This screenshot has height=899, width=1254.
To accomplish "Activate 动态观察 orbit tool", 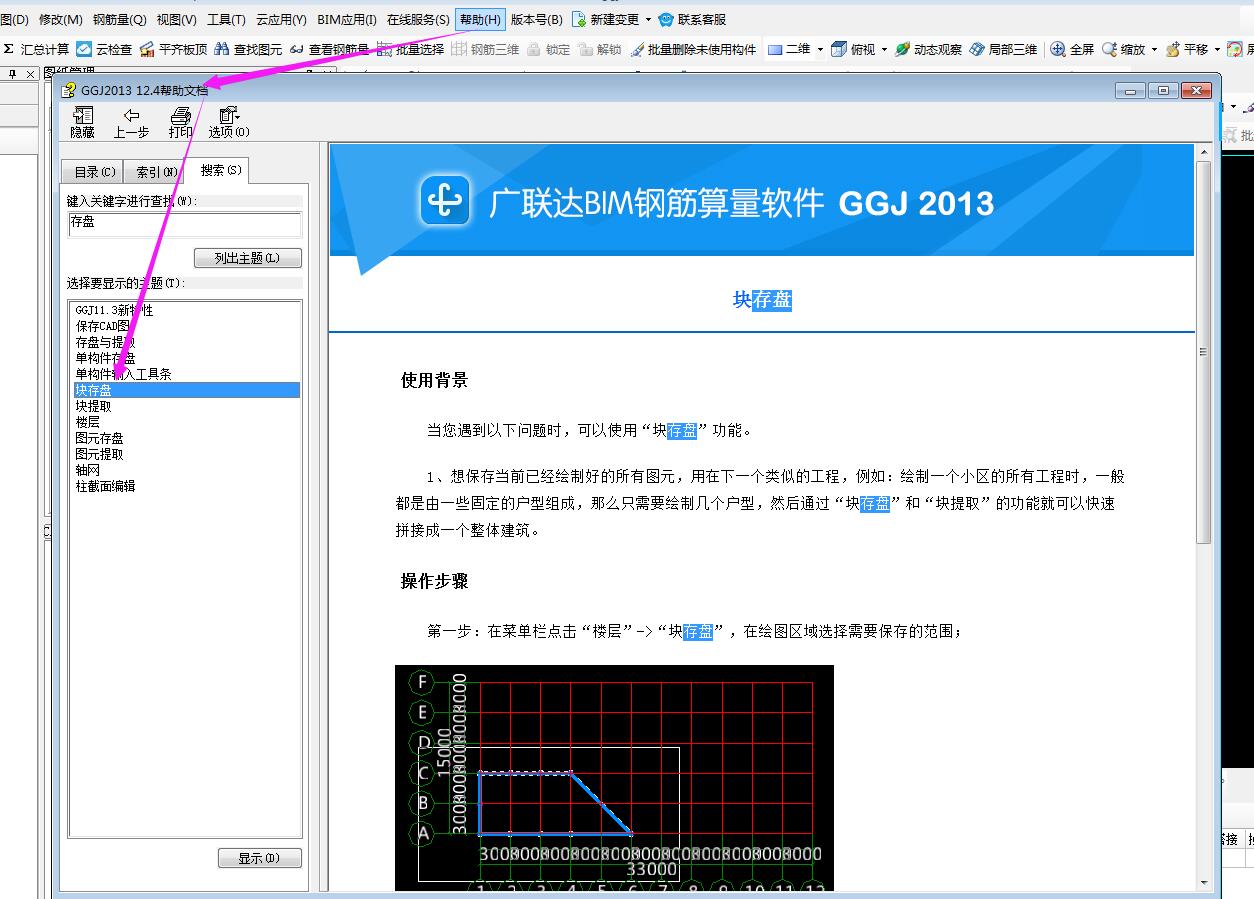I will pyautogui.click(x=929, y=49).
